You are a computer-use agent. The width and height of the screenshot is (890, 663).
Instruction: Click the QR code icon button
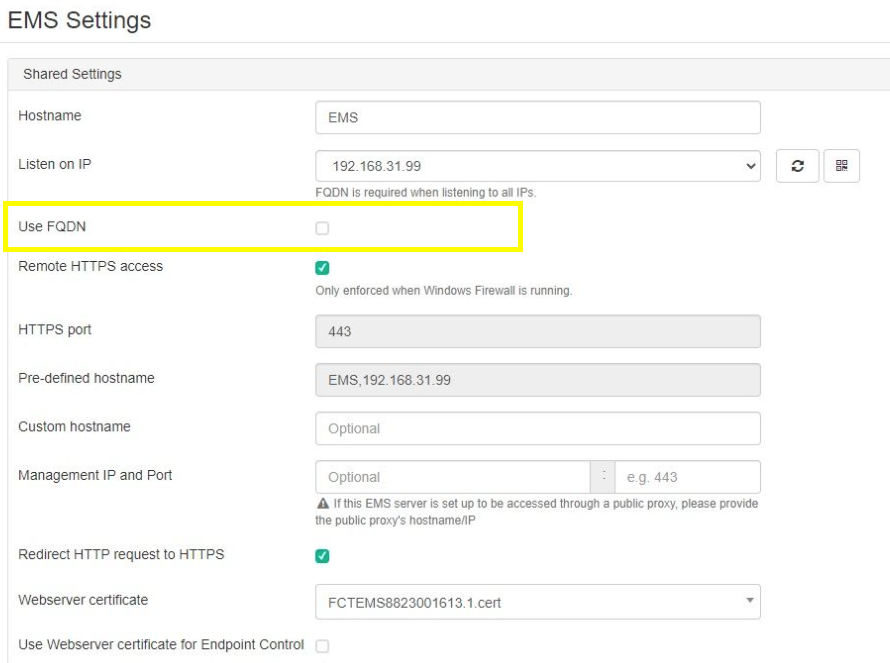click(x=842, y=166)
